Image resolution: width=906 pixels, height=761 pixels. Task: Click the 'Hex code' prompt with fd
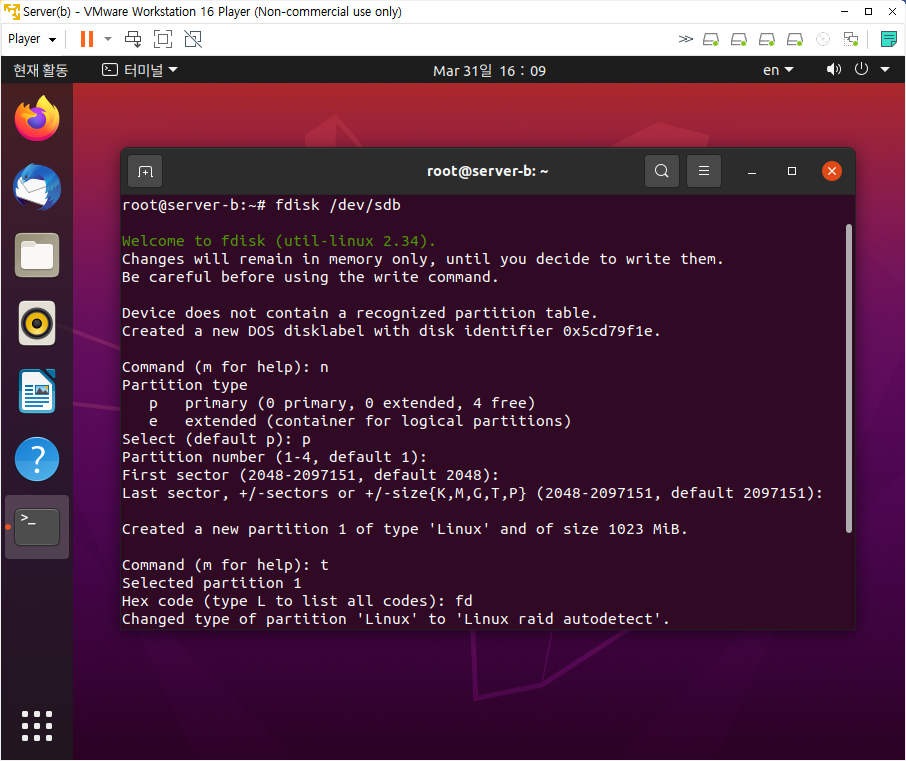(297, 601)
